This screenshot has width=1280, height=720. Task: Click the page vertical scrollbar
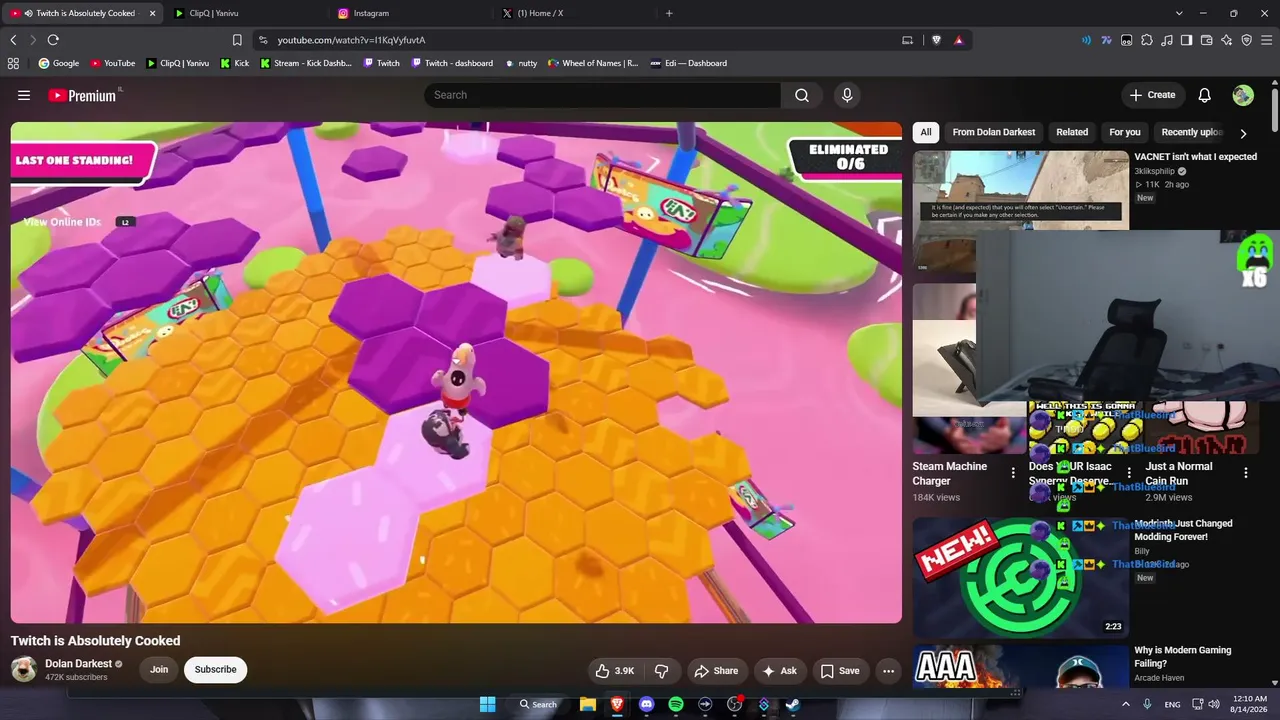1275,110
